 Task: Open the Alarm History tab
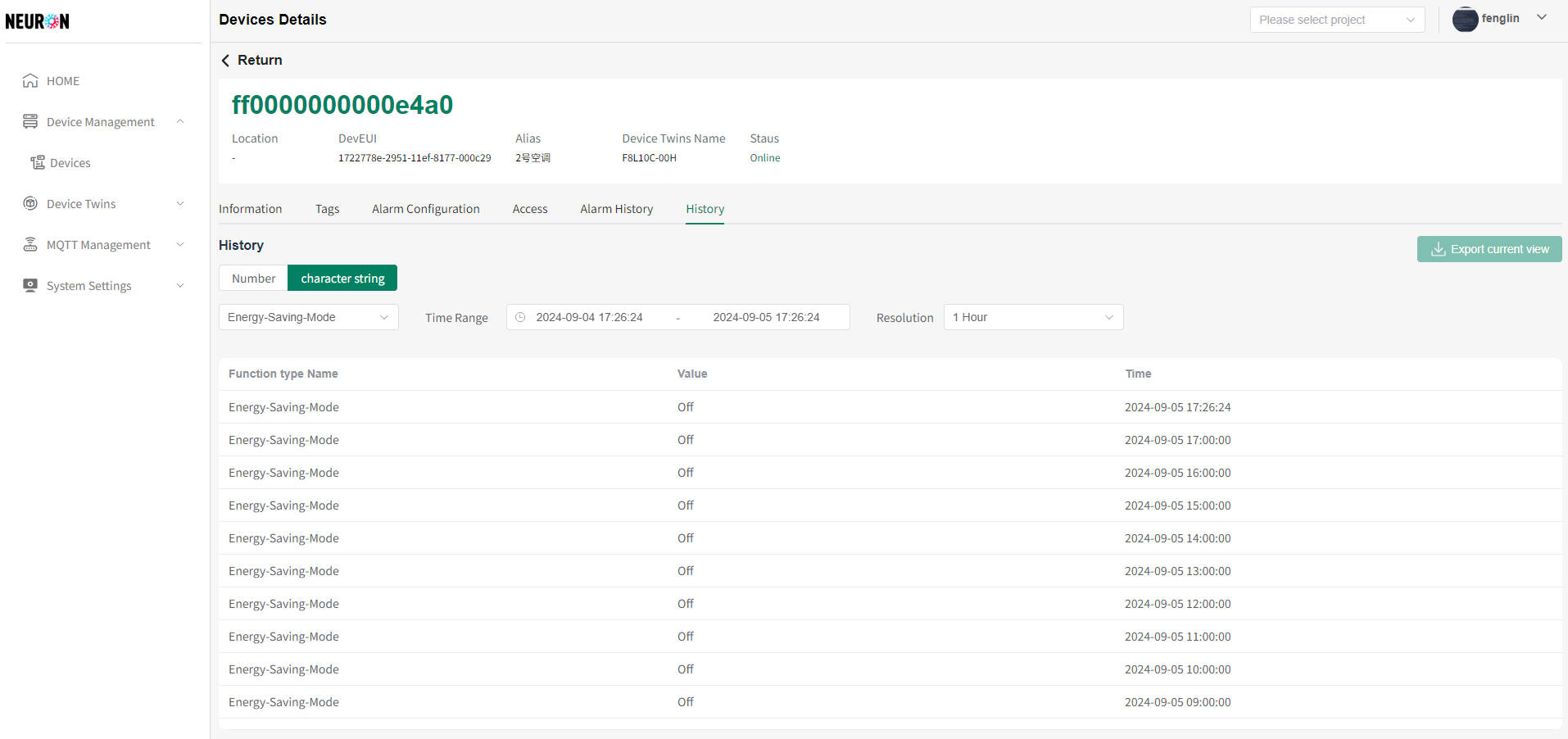[617, 209]
